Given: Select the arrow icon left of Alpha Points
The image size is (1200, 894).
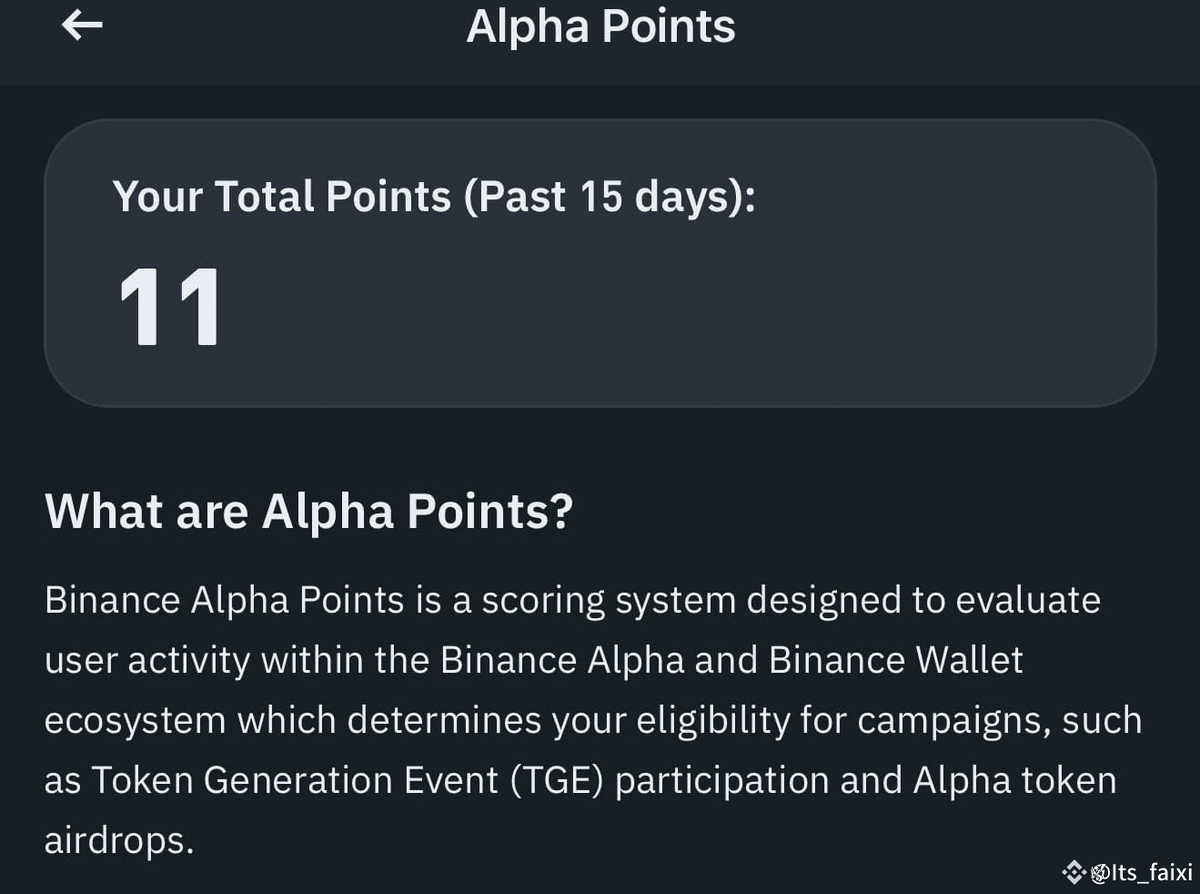Looking at the screenshot, I should (83, 26).
